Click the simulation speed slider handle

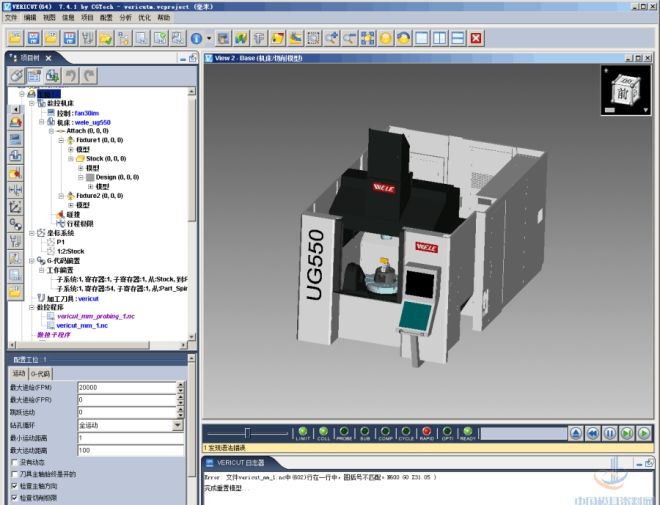[248, 433]
